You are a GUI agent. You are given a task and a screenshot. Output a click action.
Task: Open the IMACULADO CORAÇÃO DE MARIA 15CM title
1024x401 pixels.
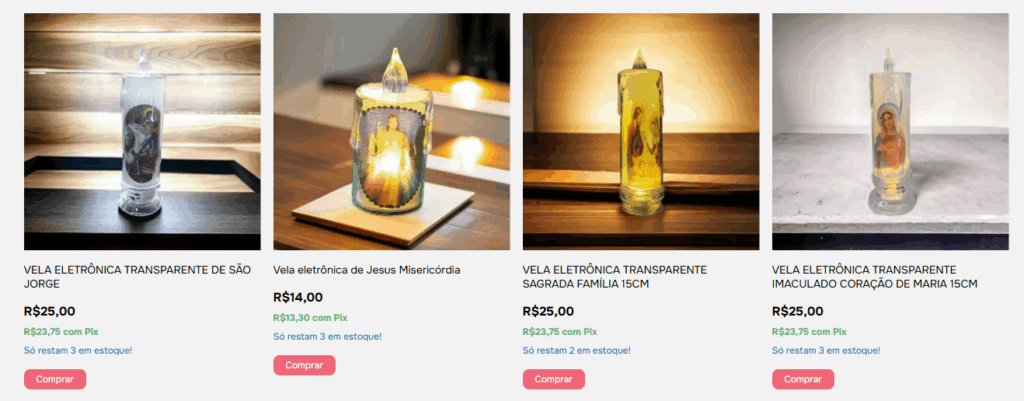(874, 277)
